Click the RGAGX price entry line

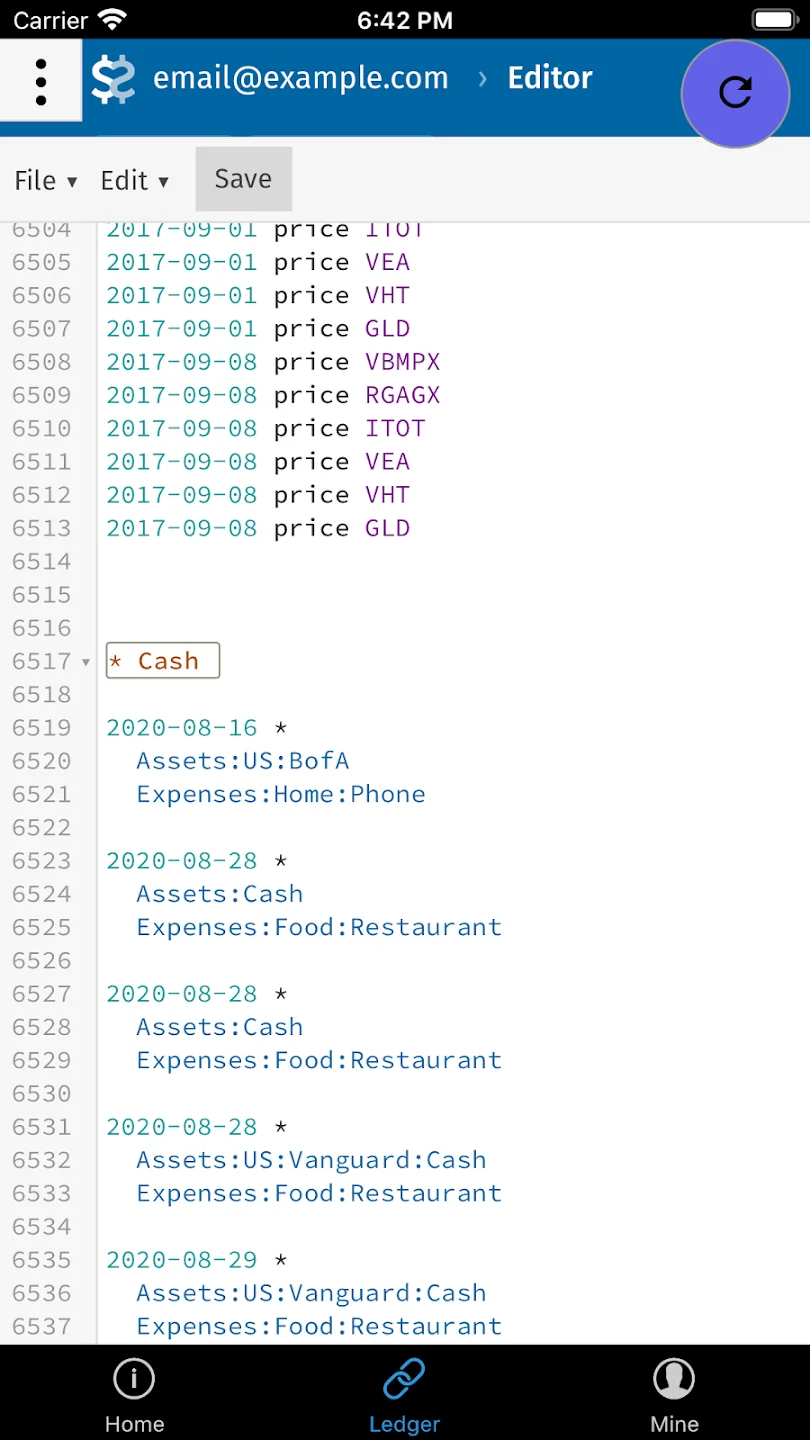273,395
